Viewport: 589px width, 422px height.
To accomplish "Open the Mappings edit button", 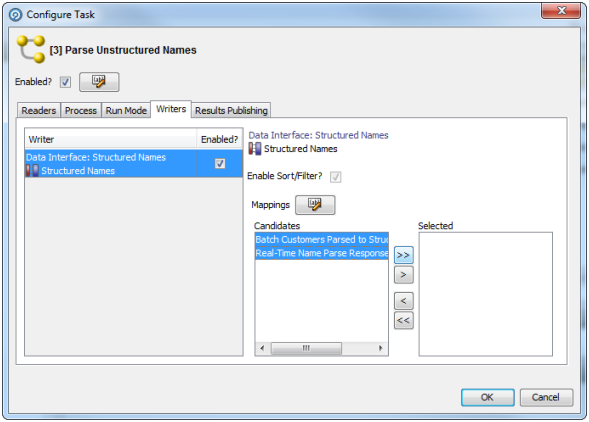I will tap(315, 204).
